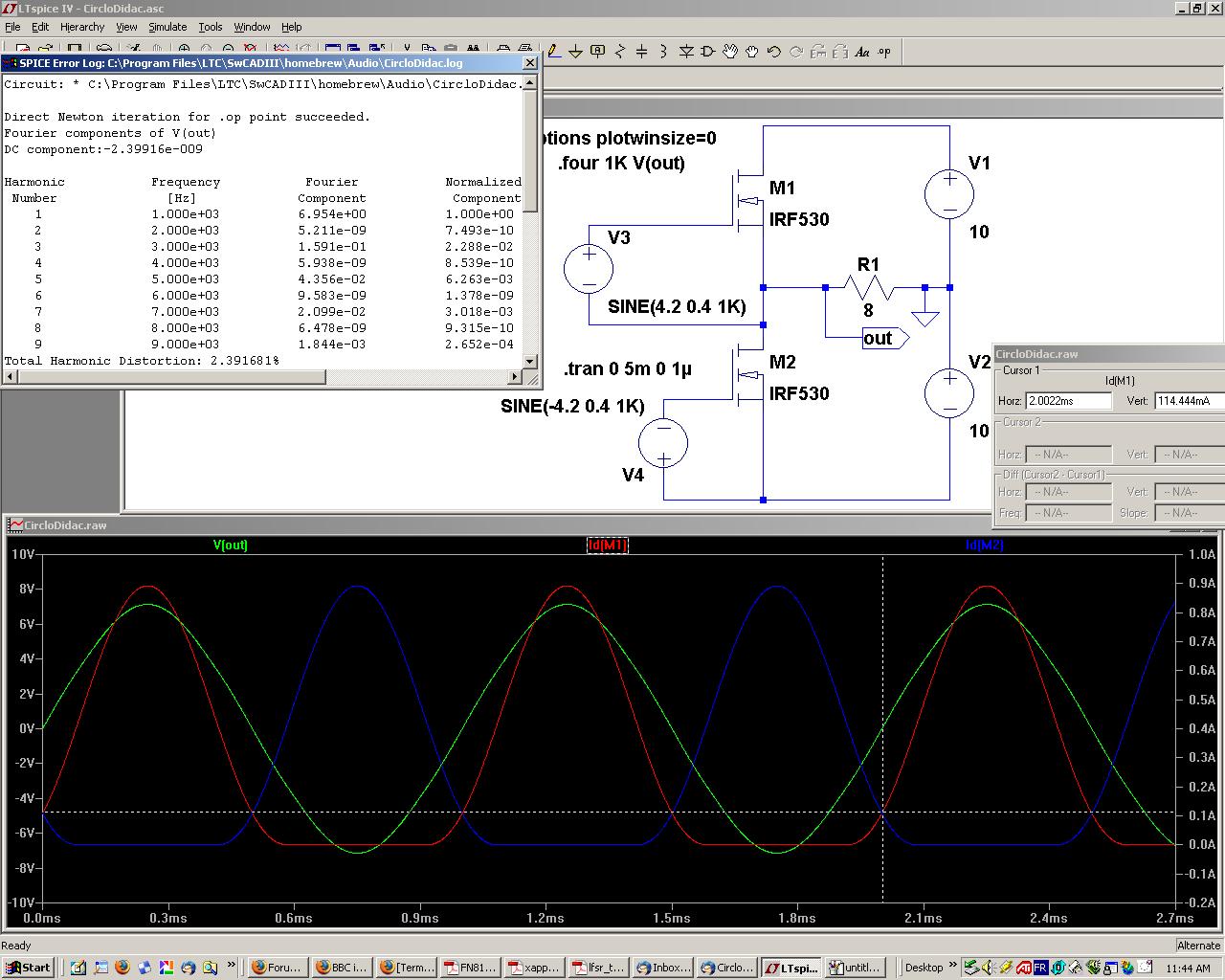Select the Aa text tool

tap(862, 52)
